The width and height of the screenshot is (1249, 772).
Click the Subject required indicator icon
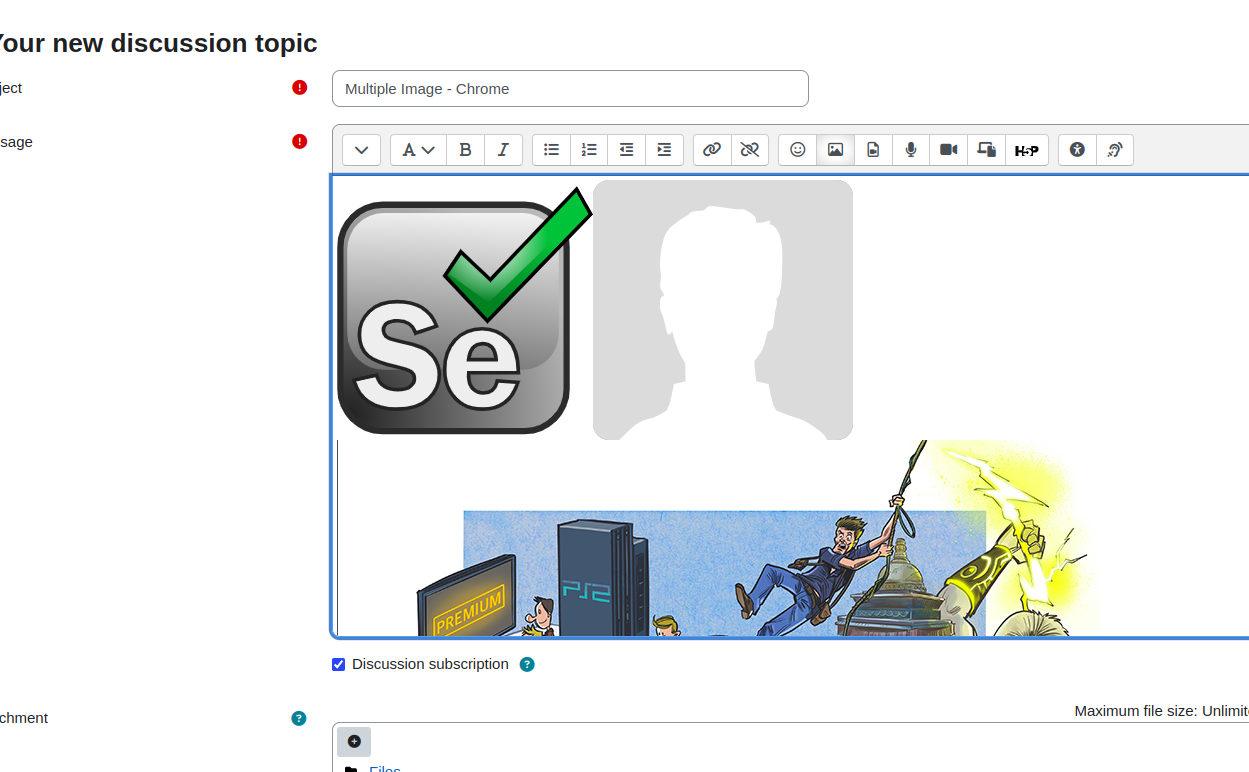tap(299, 88)
